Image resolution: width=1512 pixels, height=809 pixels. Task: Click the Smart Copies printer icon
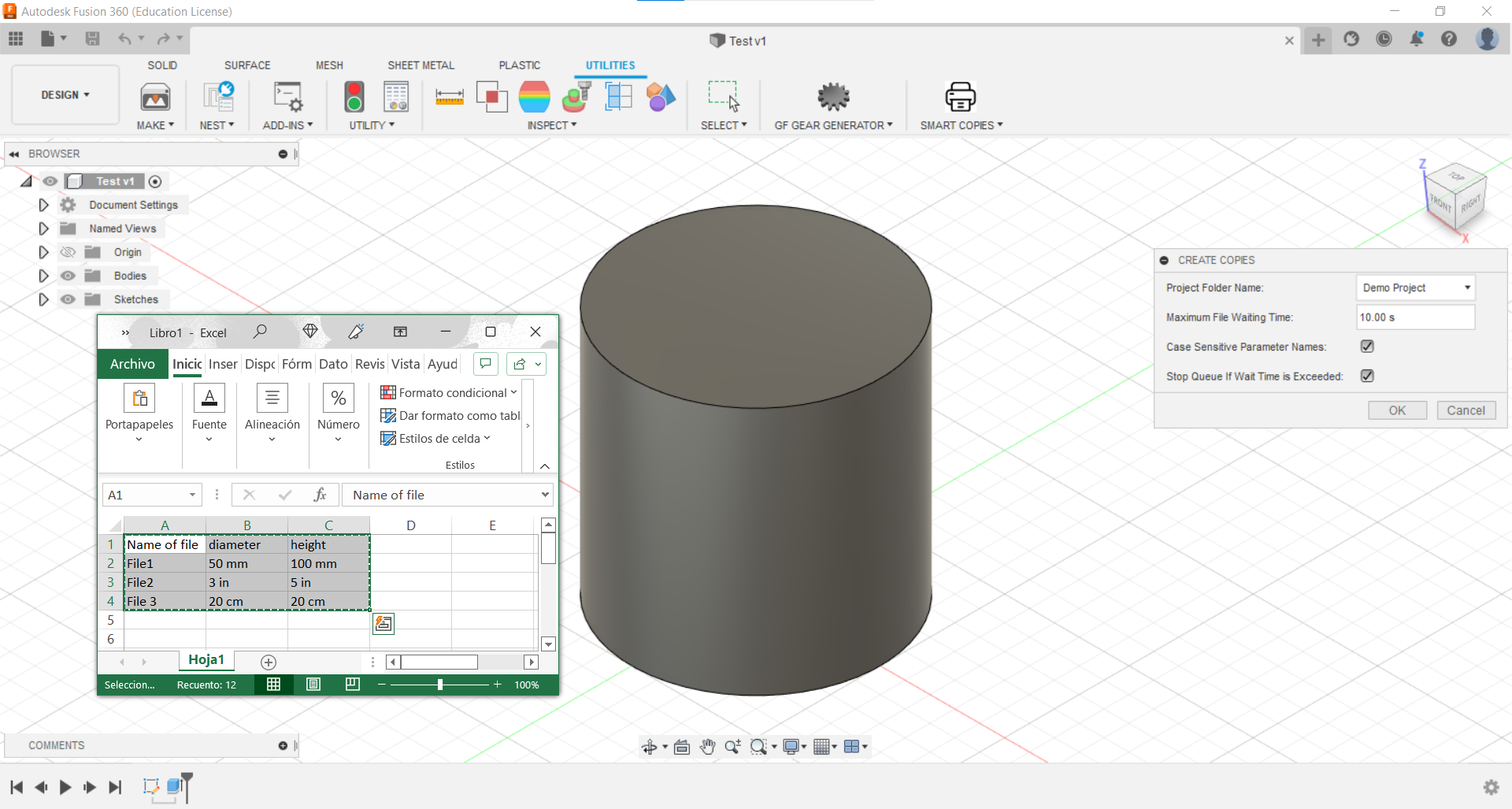(960, 97)
